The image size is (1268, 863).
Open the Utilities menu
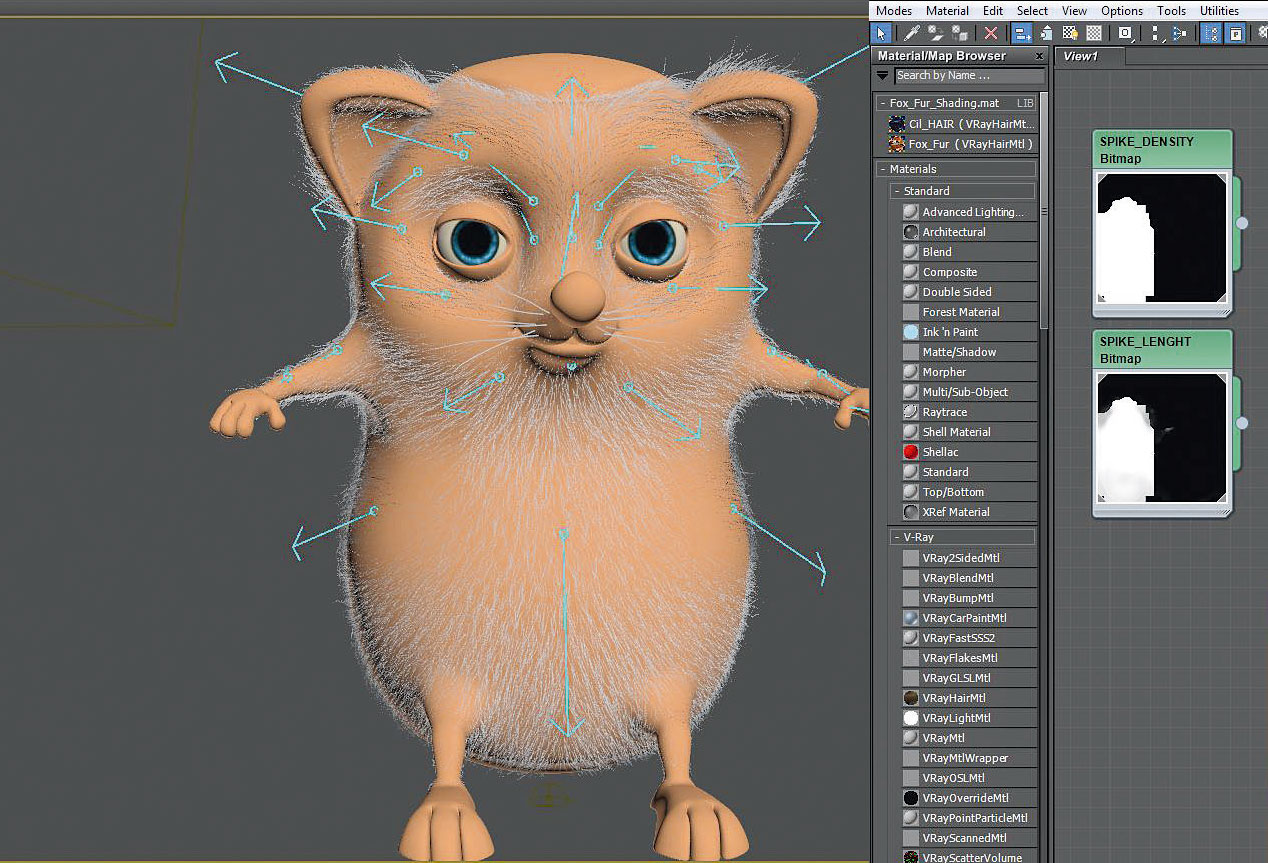click(1219, 11)
